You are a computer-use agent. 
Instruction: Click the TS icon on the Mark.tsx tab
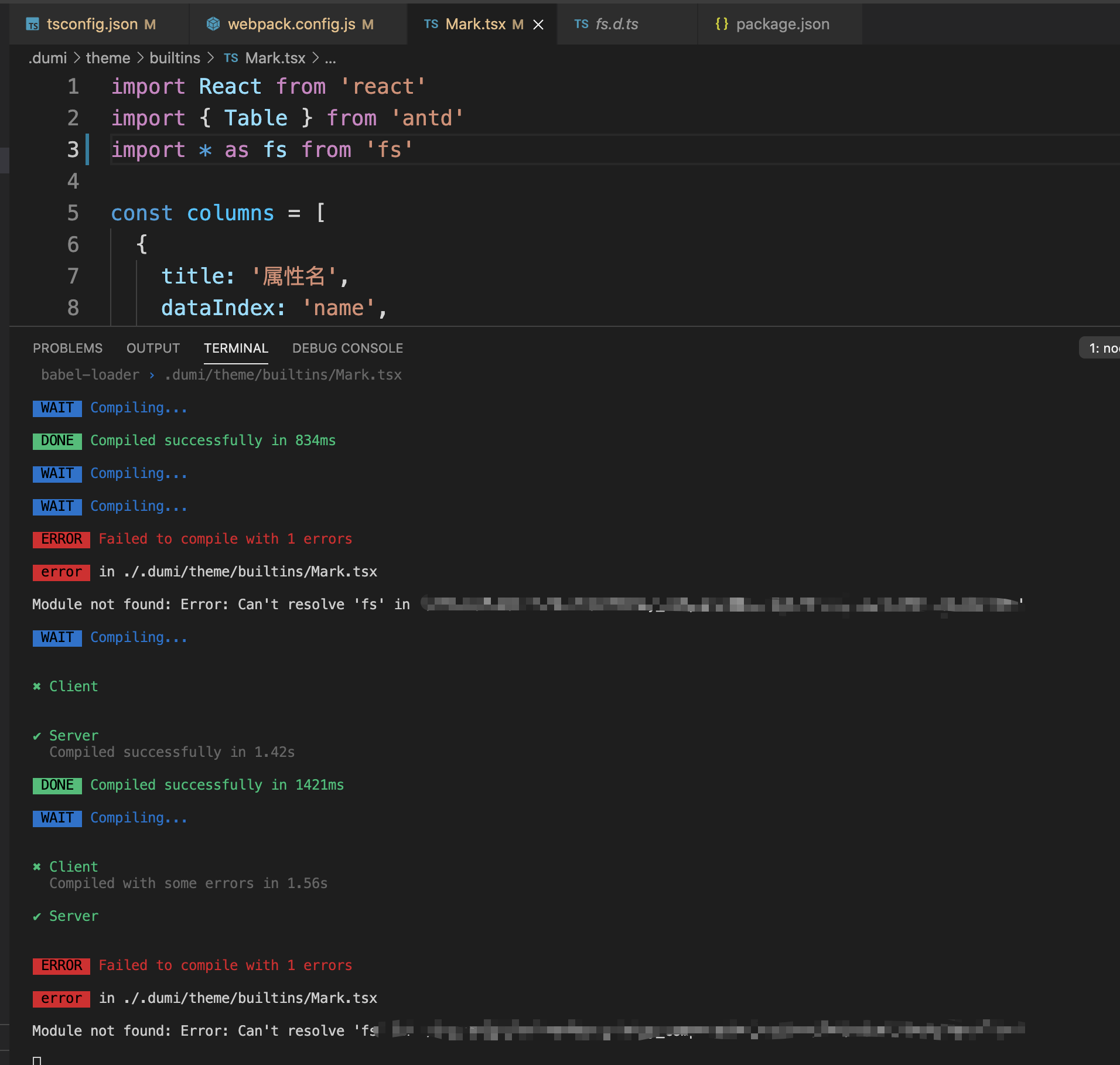tap(431, 24)
